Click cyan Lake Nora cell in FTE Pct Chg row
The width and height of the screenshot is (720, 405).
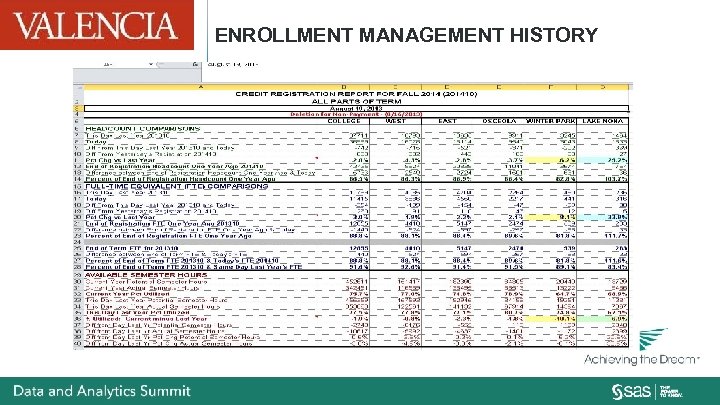pos(602,217)
